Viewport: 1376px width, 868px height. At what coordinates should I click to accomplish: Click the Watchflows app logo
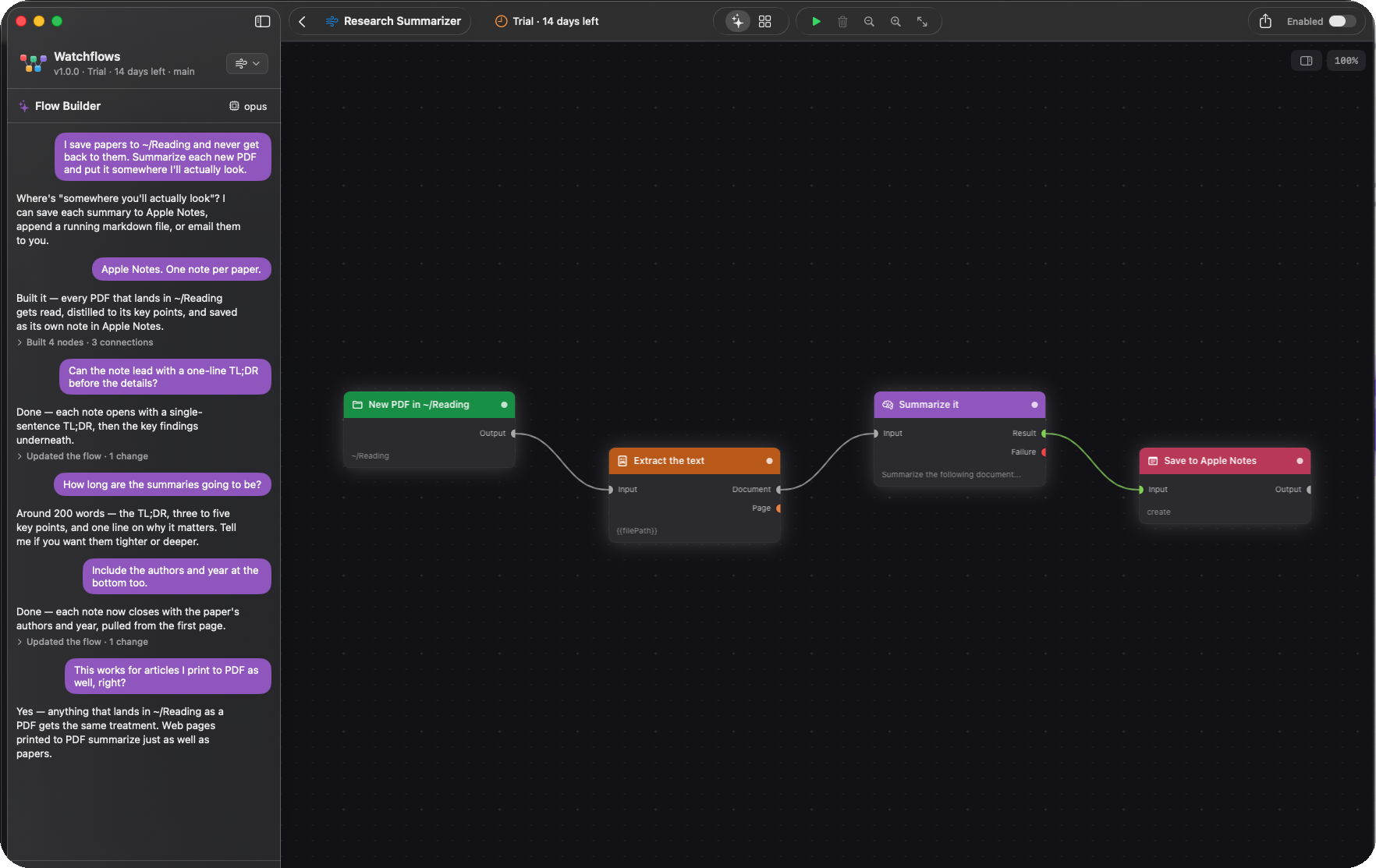pos(33,63)
